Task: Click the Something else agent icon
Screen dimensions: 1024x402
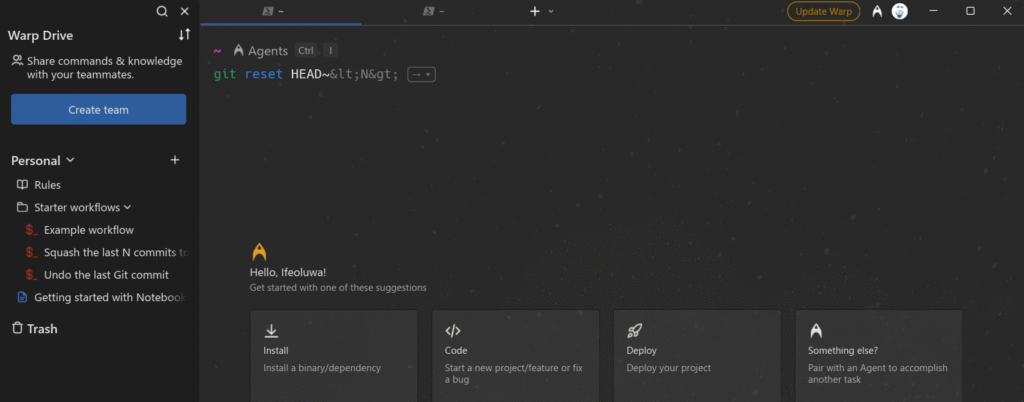Action: pyautogui.click(x=815, y=330)
